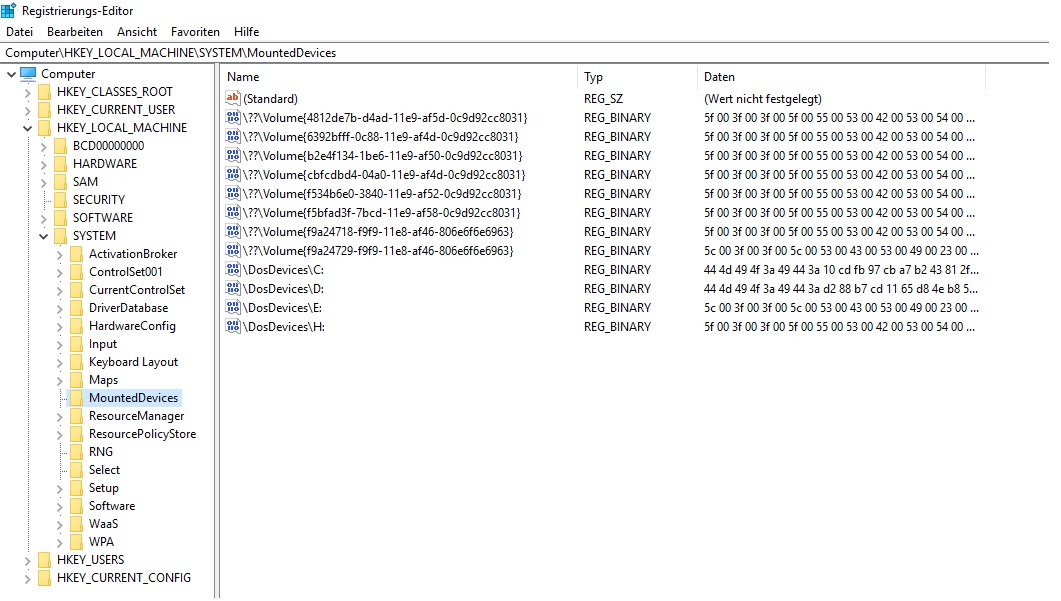Sort by the Daten column header
Image resolution: width=1061 pixels, height=601 pixels.
(x=841, y=77)
